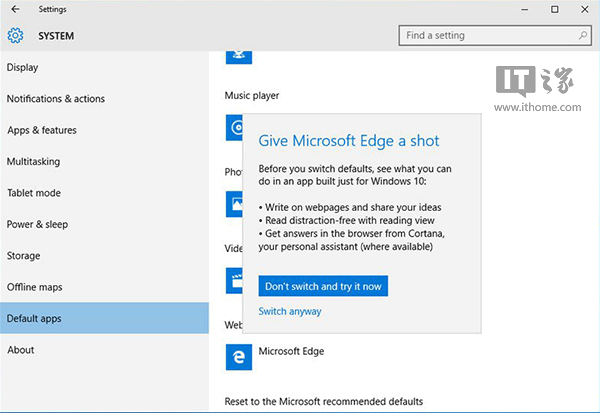Go to Offline maps
Screen dimensions: 600x413
click(104, 287)
